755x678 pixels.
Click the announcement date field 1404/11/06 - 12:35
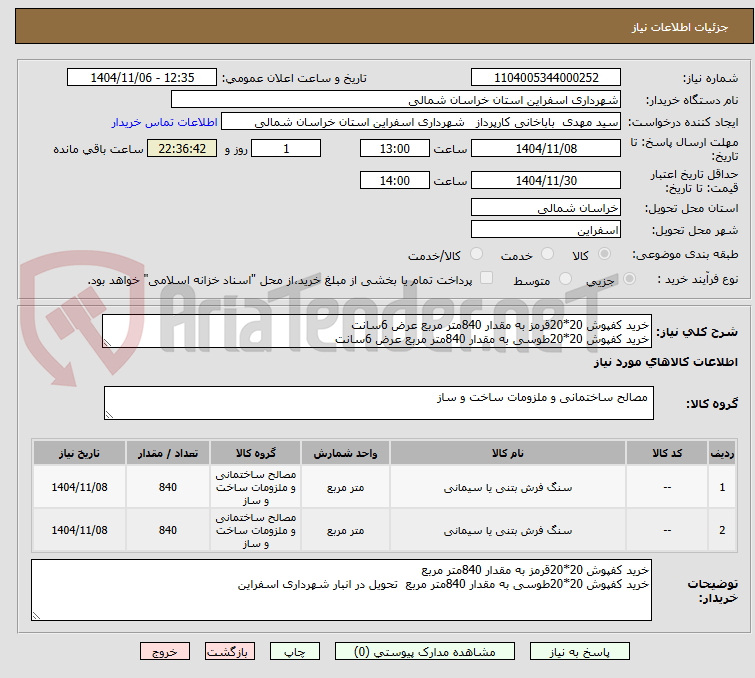(x=142, y=78)
